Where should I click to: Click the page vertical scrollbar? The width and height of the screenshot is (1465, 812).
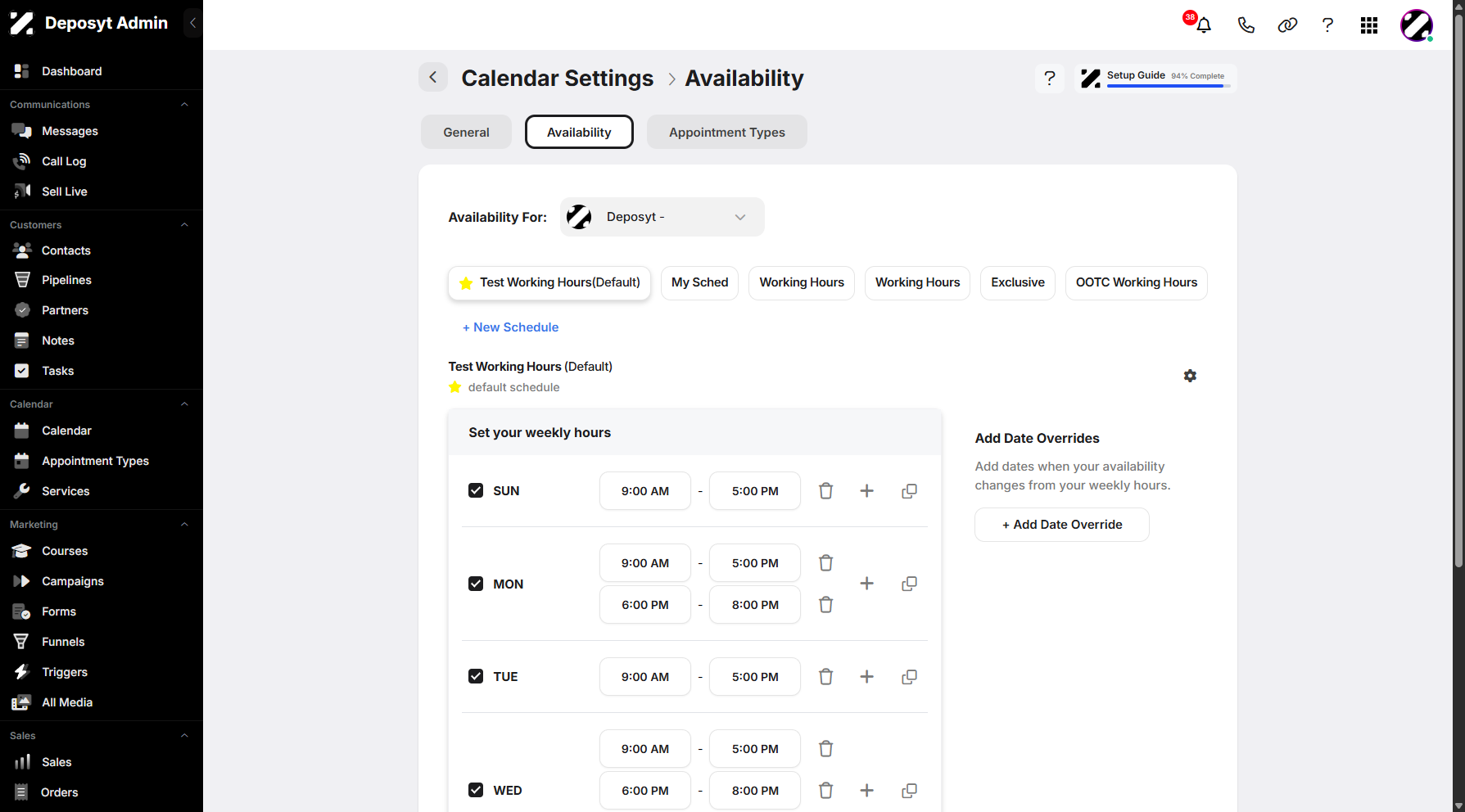pyautogui.click(x=1458, y=291)
